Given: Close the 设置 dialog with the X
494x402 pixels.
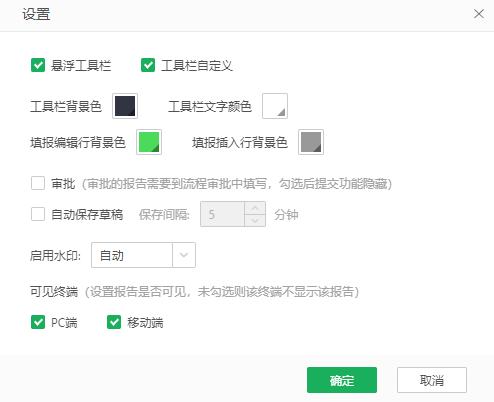Looking at the screenshot, I should [x=479, y=14].
